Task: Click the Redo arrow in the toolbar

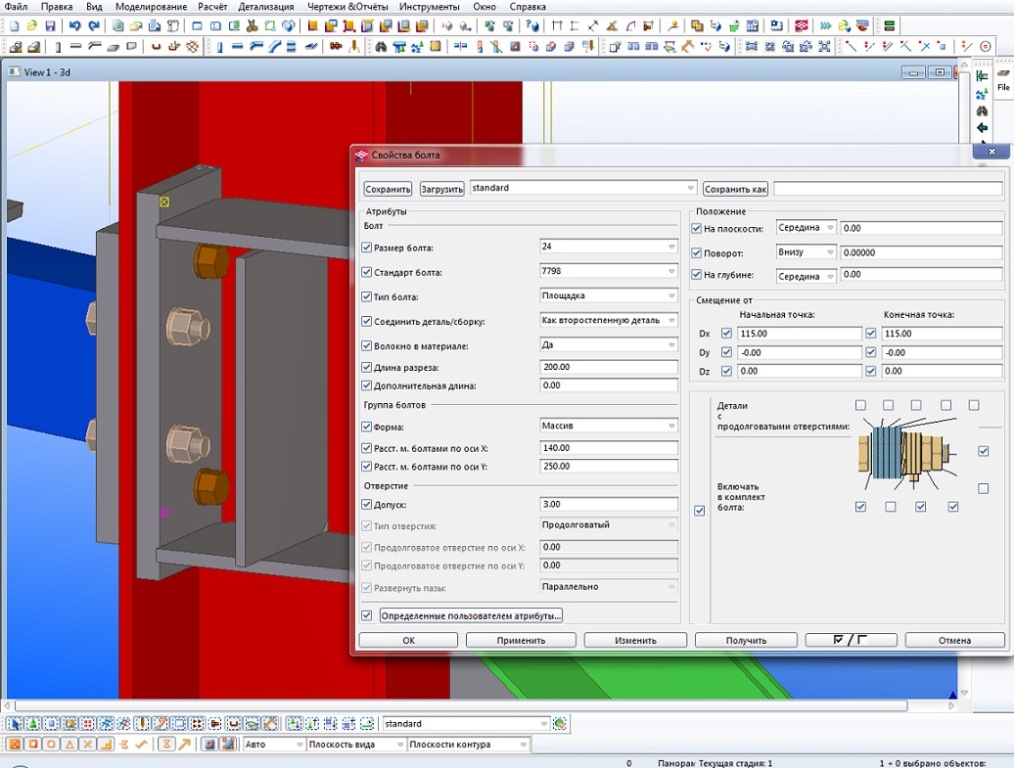Action: [94, 25]
